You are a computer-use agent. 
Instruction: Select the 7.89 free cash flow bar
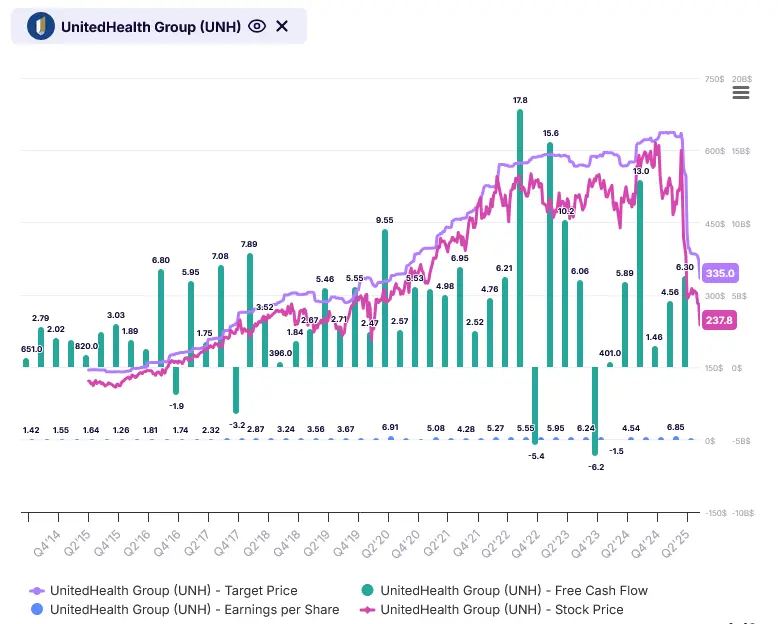250,311
